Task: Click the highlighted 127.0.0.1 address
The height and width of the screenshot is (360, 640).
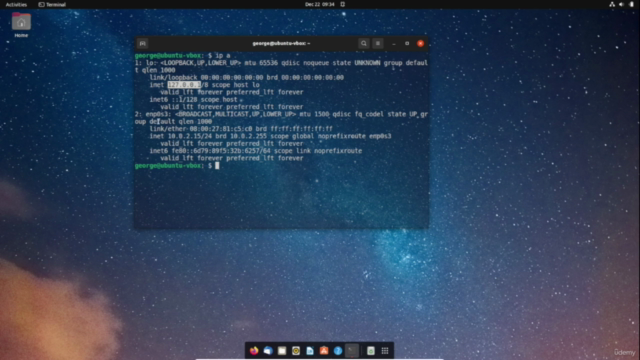Action: [184, 85]
